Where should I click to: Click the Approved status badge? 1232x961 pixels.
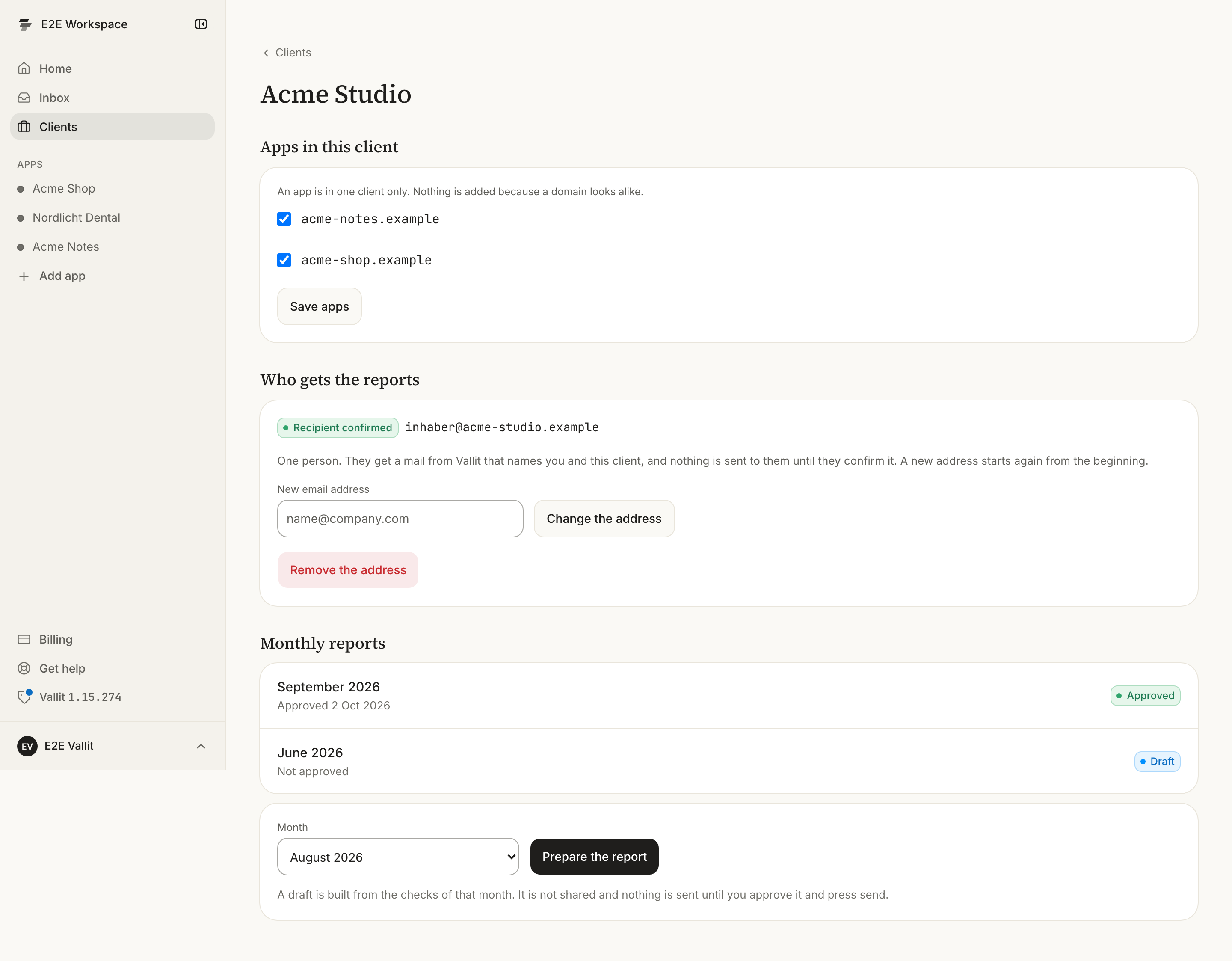[x=1145, y=696]
